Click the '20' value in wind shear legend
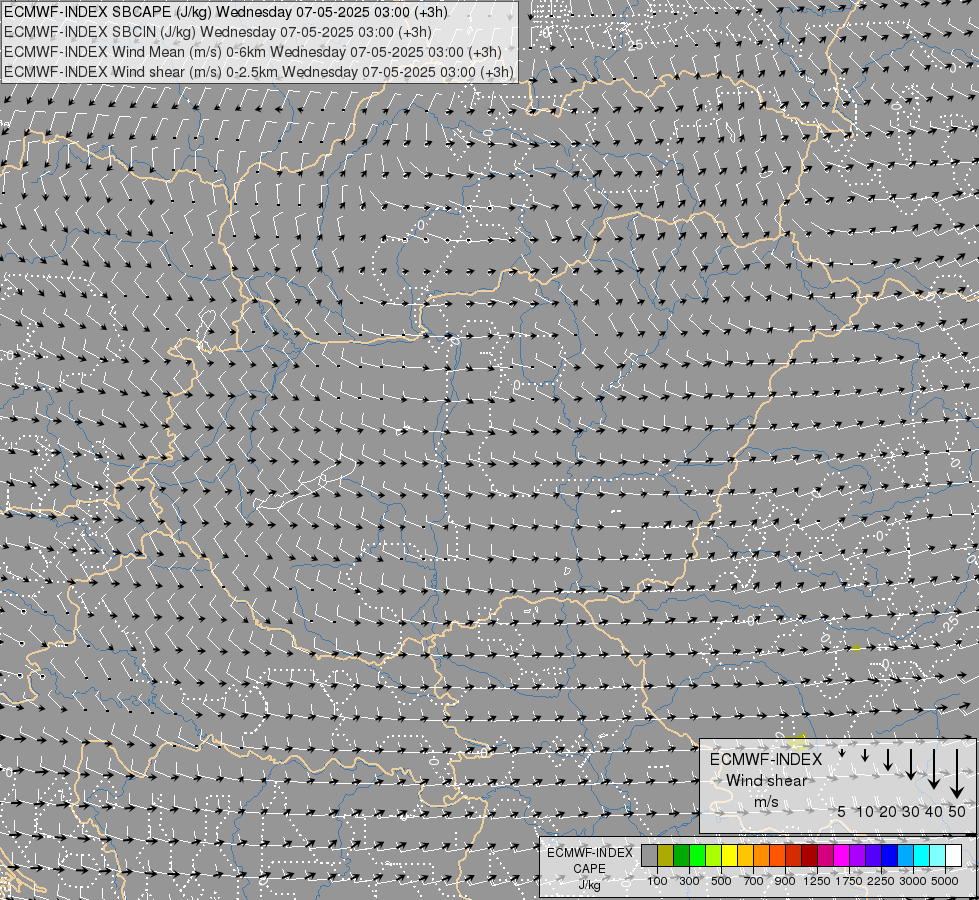 click(888, 812)
